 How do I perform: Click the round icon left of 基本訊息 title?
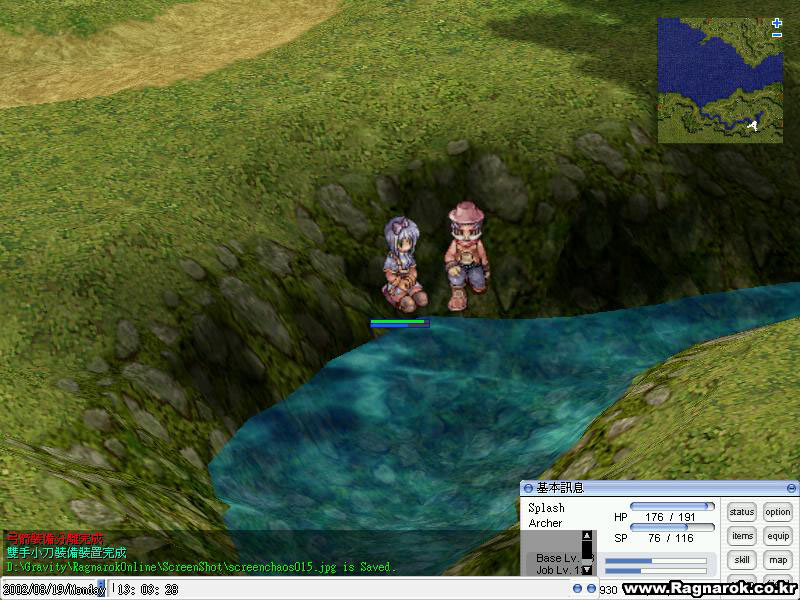528,488
